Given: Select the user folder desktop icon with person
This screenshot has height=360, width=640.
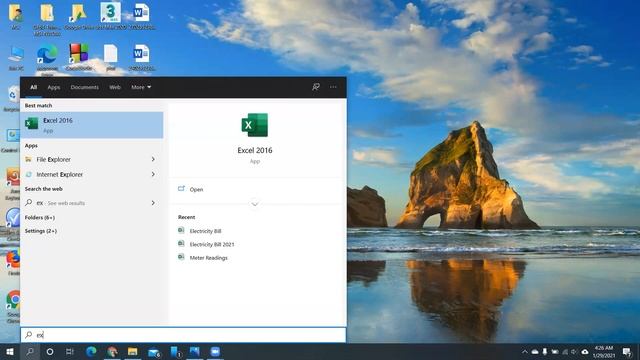Looking at the screenshot, I should [x=16, y=16].
